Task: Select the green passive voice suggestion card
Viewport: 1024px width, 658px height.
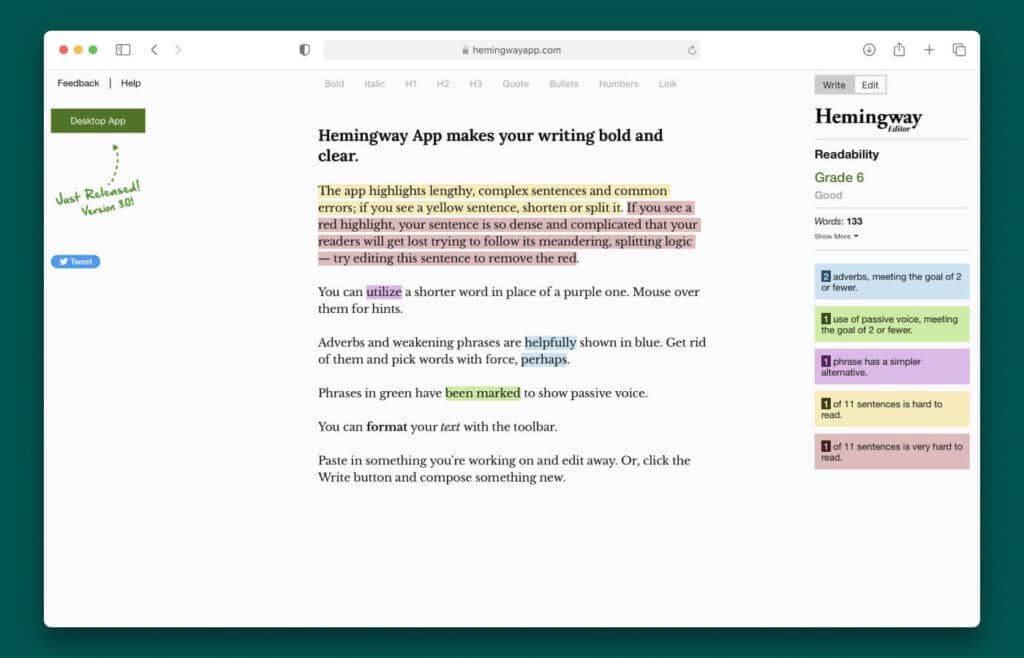Action: click(891, 326)
